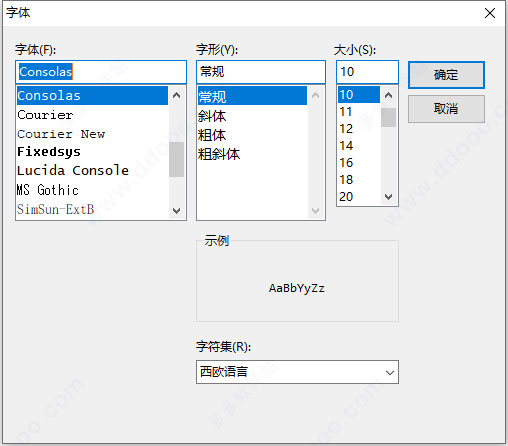
Task: Click the font list scroll-down arrow
Action: (x=177, y=210)
